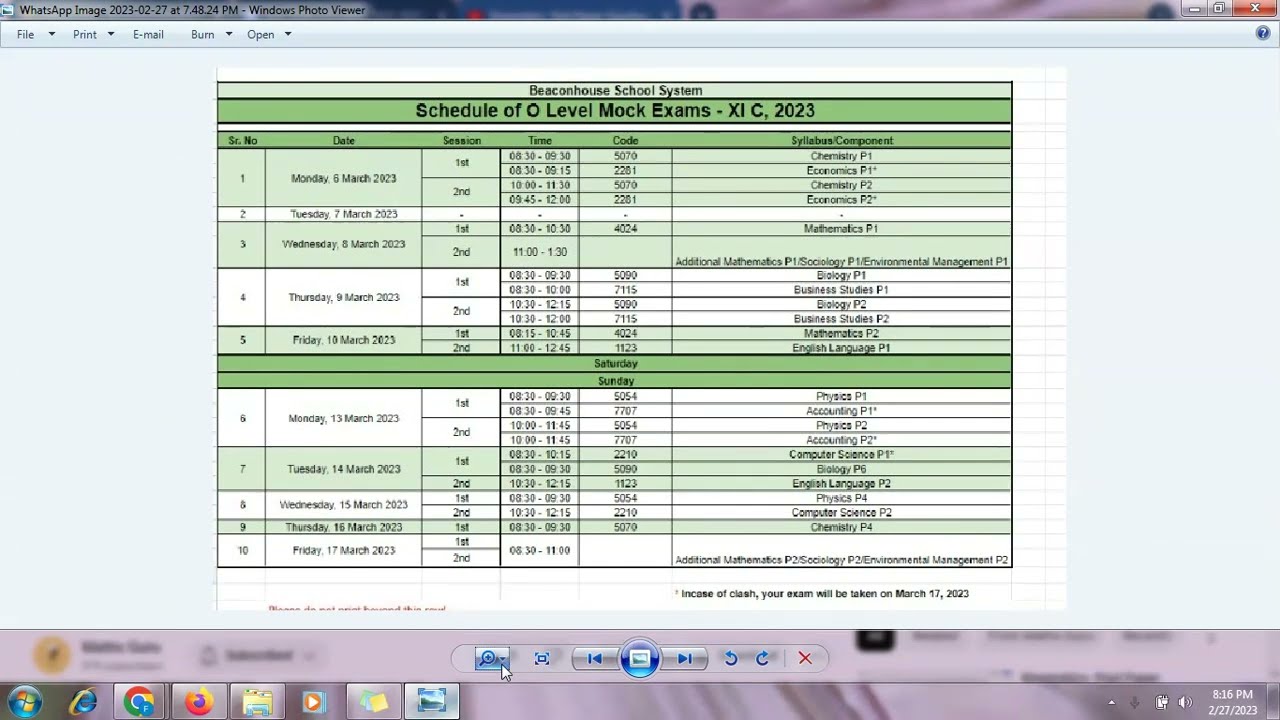Click the 'Chemistry P4' cell
This screenshot has height=720, width=1280.
[841, 527]
